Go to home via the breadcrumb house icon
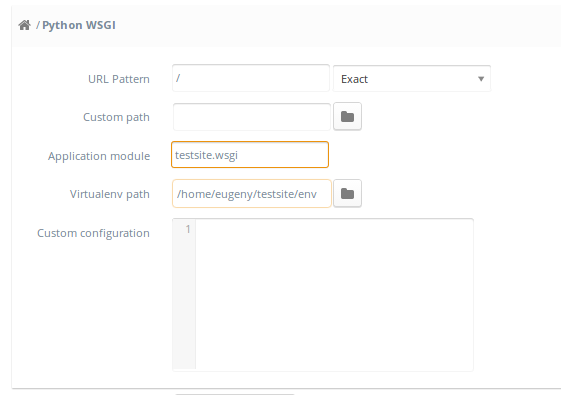 tap(24, 25)
